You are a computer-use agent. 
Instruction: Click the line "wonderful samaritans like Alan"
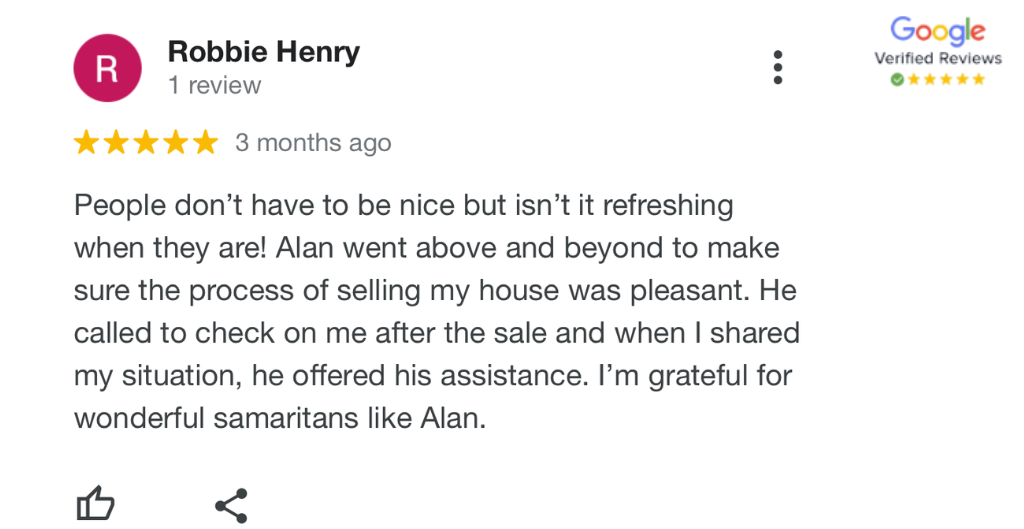280,418
